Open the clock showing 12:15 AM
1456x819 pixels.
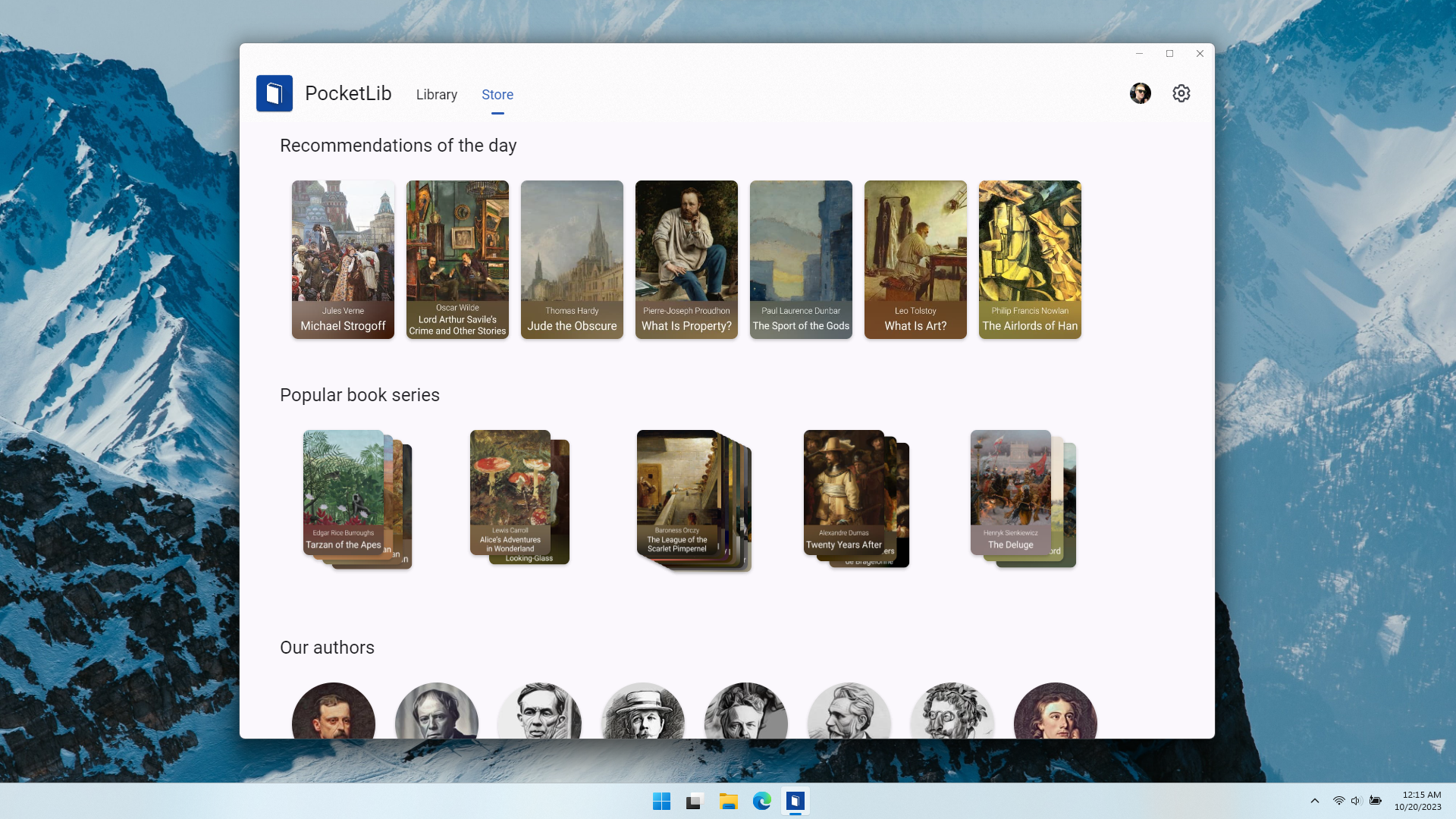pos(1418,801)
